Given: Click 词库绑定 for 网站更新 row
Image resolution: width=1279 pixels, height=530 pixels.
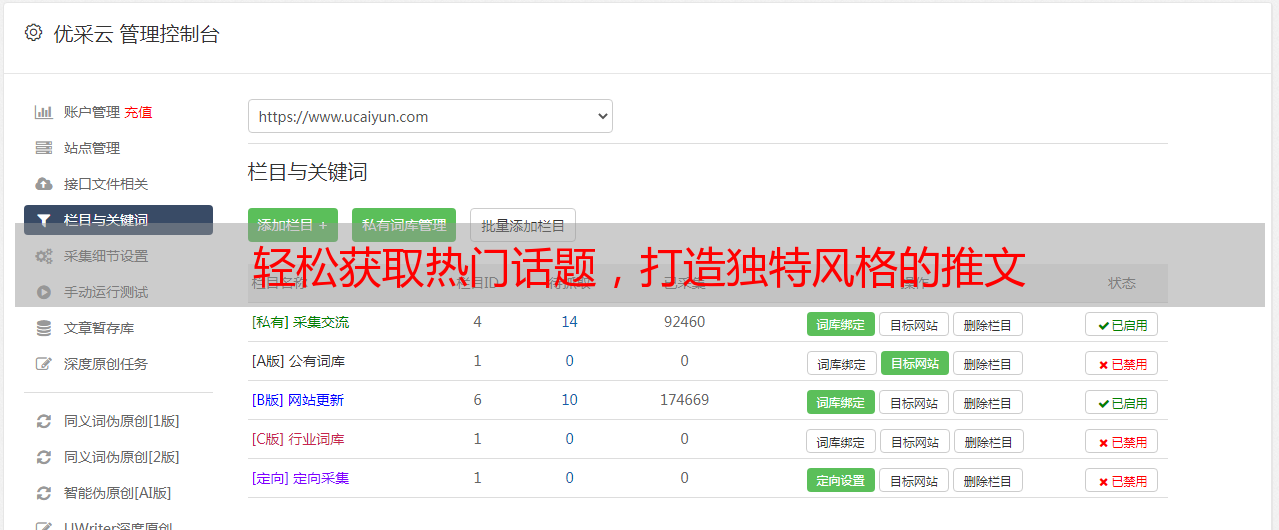Looking at the screenshot, I should click(841, 402).
